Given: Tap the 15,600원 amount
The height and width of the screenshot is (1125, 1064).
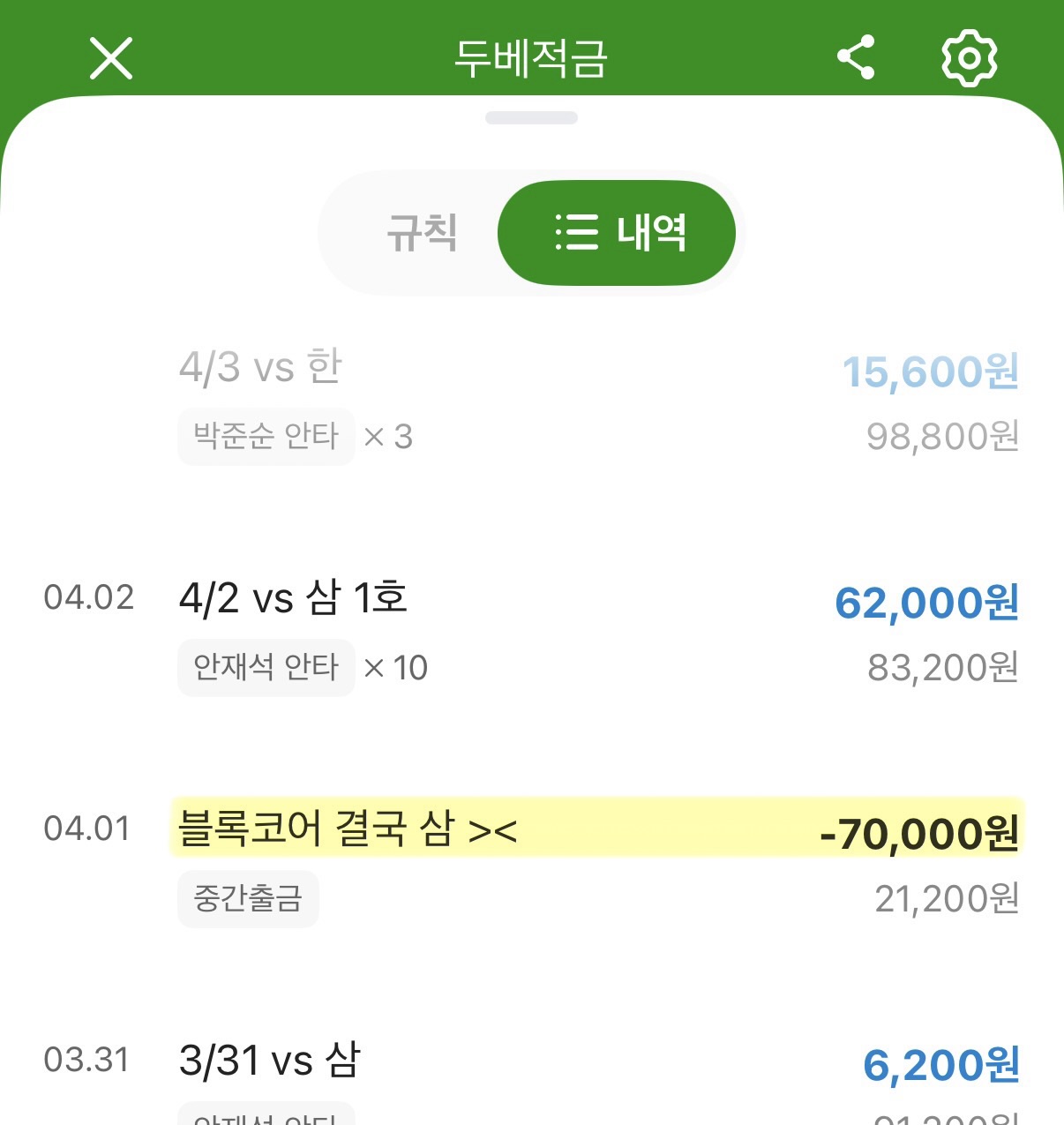Looking at the screenshot, I should [x=931, y=371].
